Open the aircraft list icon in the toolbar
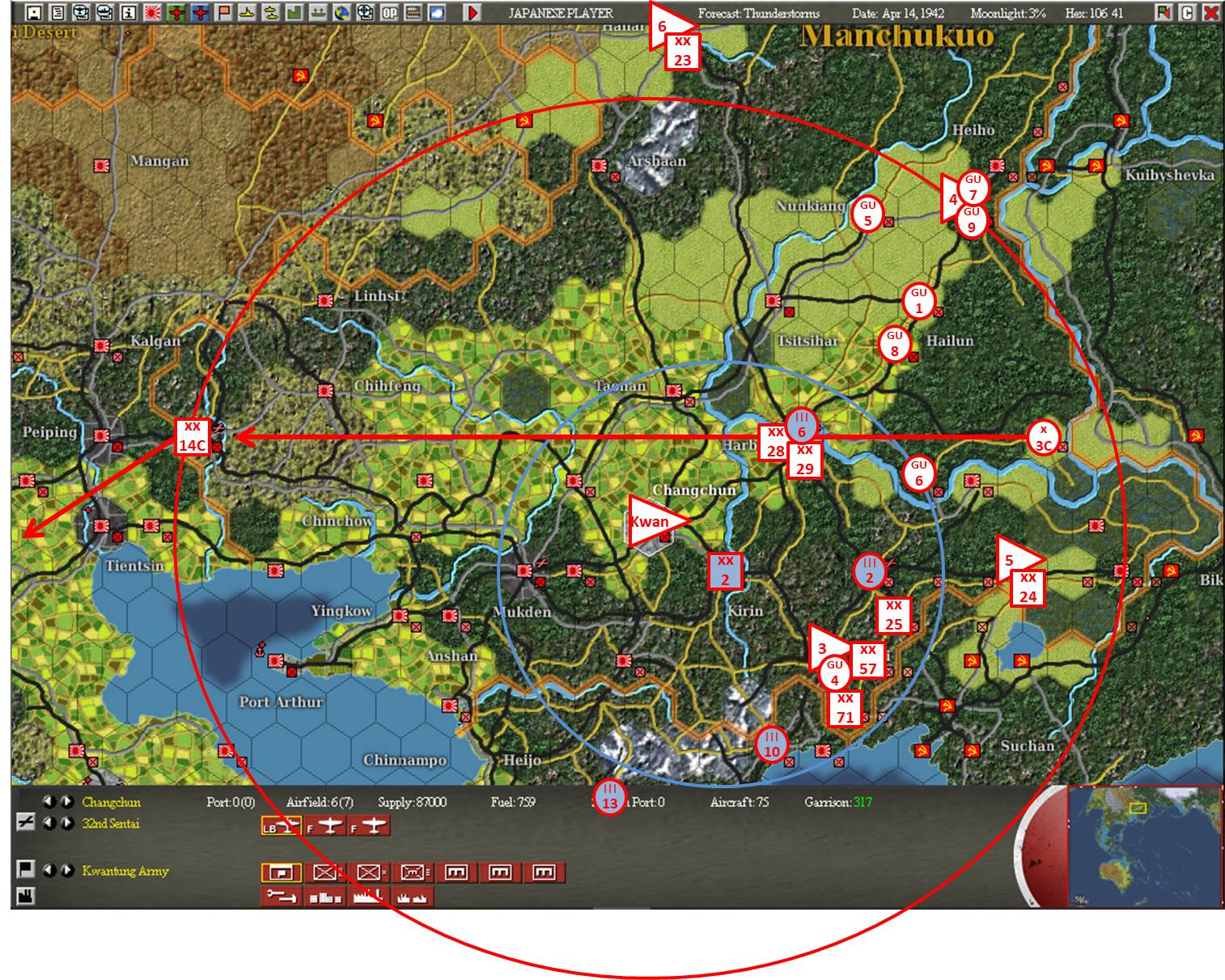 tap(81, 12)
